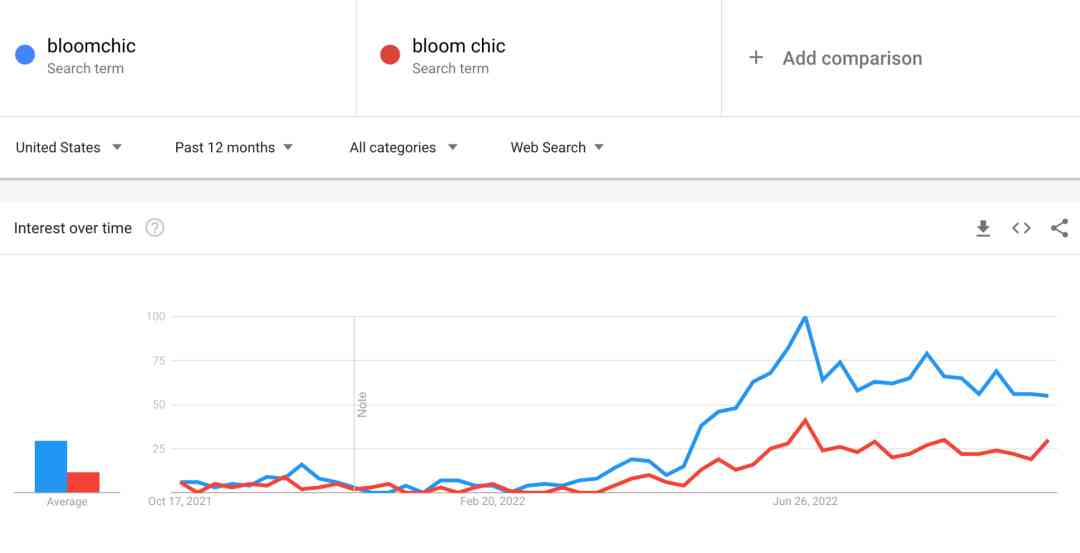
Task: Click the plus icon to add comparison
Action: [x=756, y=58]
